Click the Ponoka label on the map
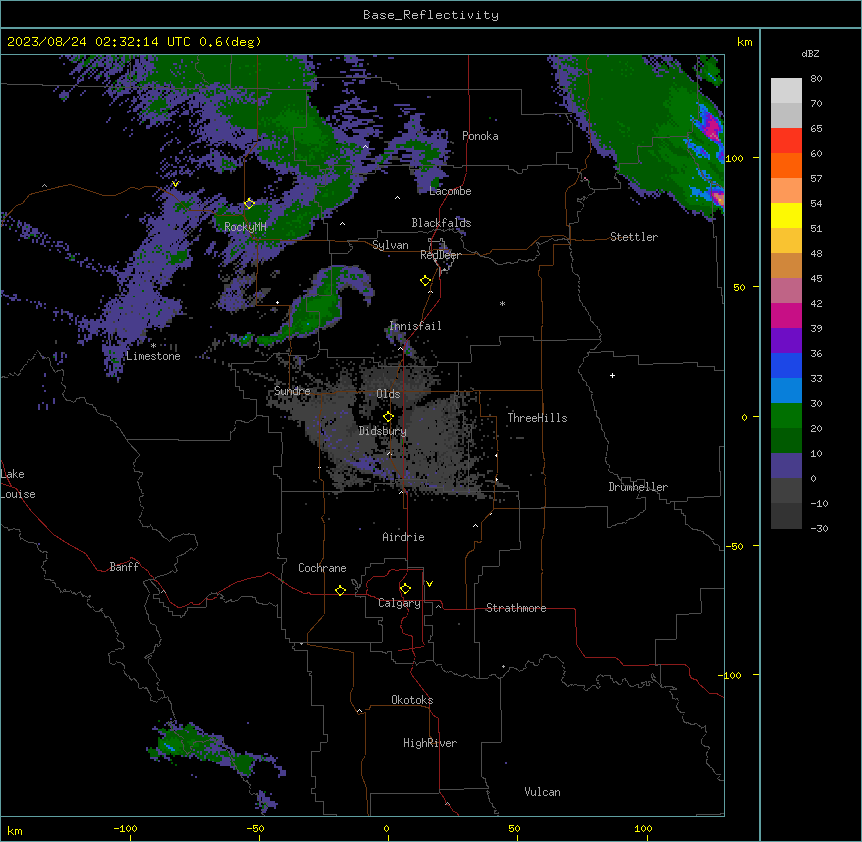This screenshot has height=842, width=862. (x=480, y=136)
